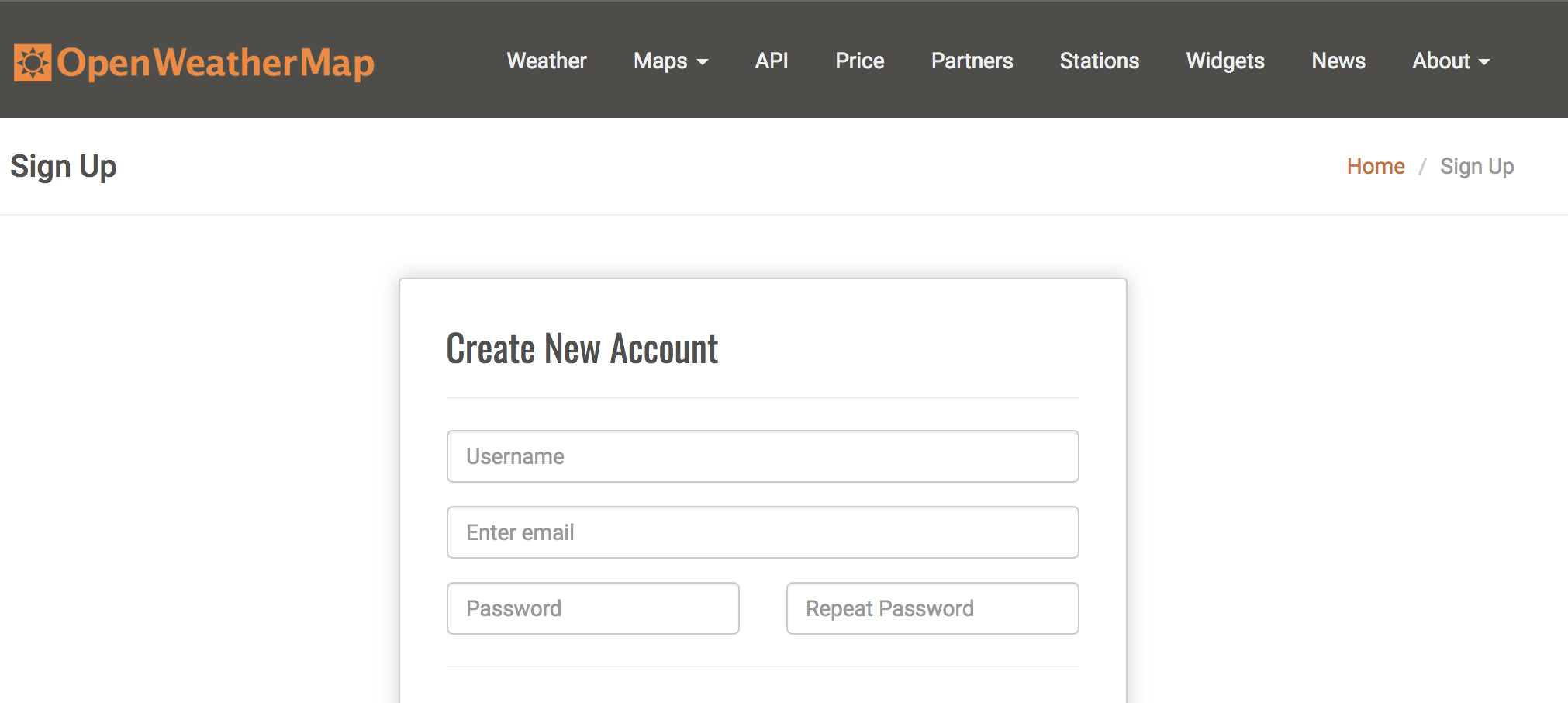Go to the Price page
Image resolution: width=1568 pixels, height=703 pixels.
859,61
